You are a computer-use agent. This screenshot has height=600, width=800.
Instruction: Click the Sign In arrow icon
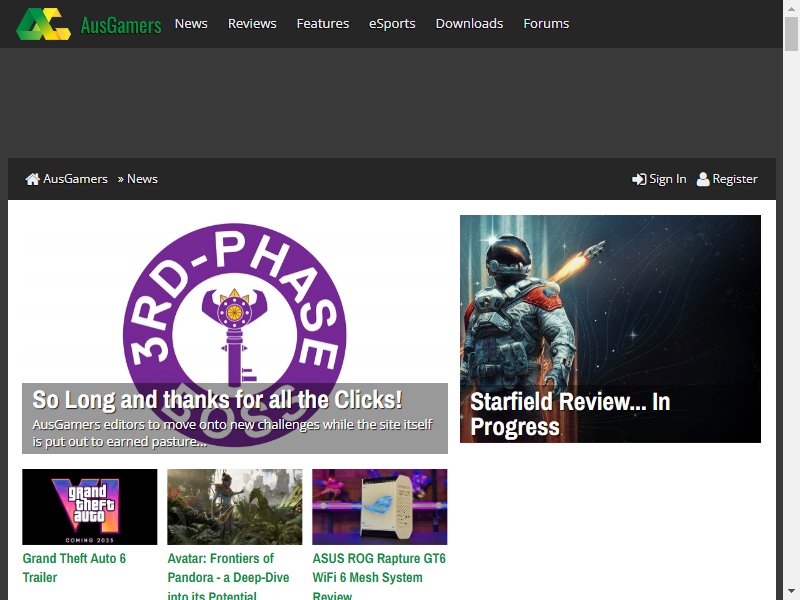click(639, 179)
